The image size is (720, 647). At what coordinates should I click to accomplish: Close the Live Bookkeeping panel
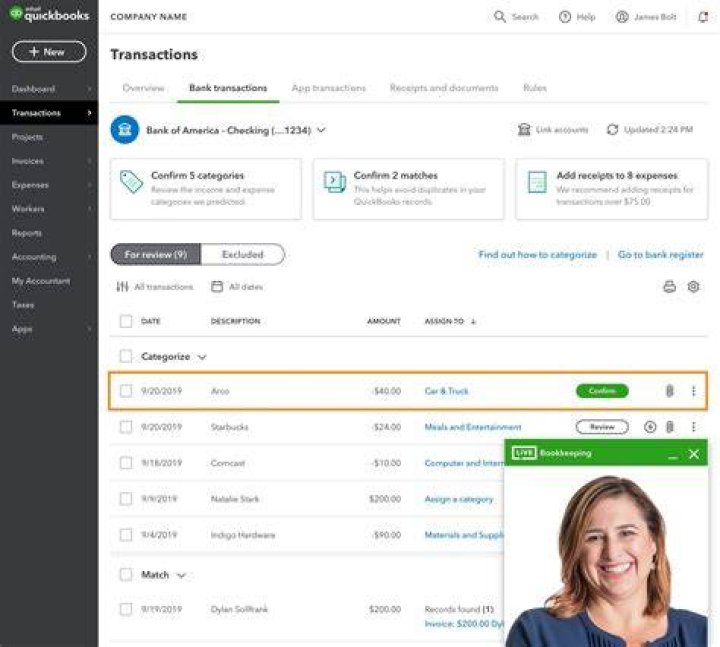pyautogui.click(x=694, y=454)
